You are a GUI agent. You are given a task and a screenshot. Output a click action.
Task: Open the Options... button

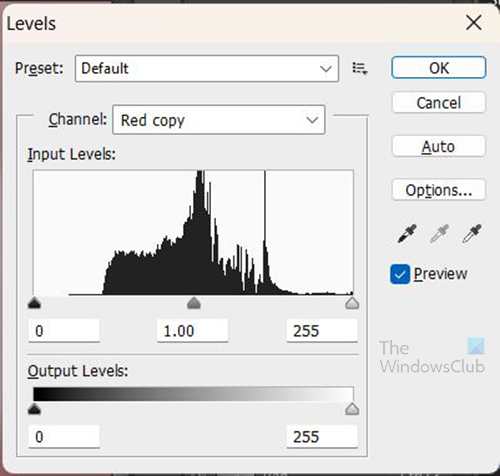pyautogui.click(x=439, y=190)
